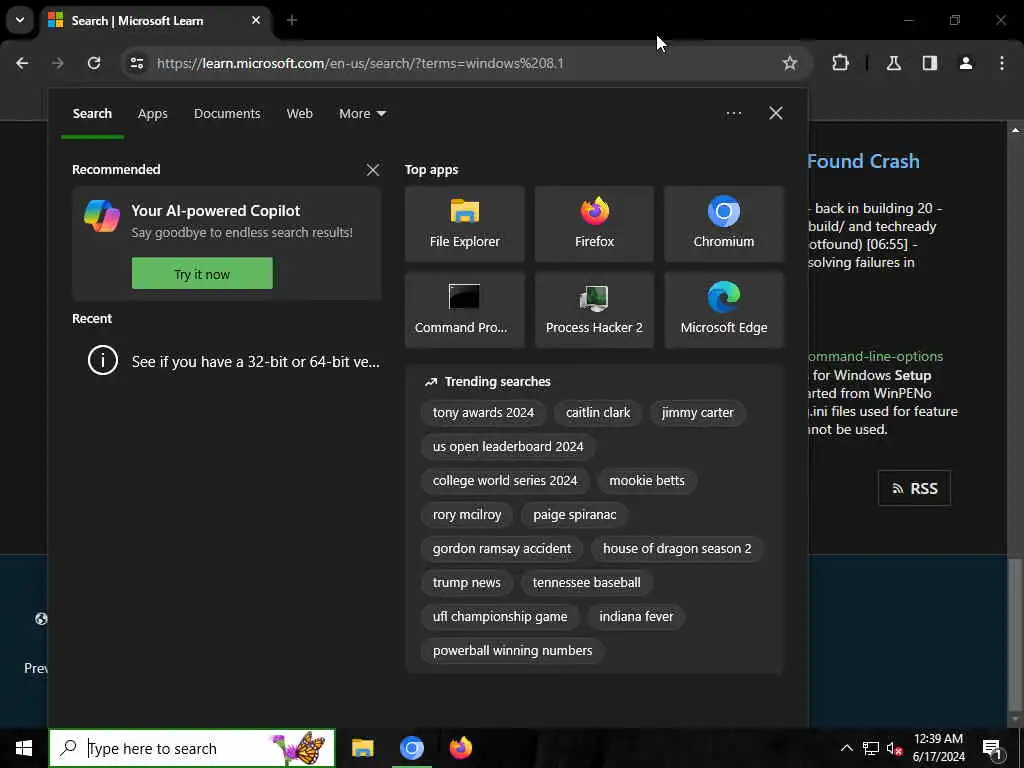Expand the tab search dropdown
This screenshot has width=1024, height=768.
[x=20, y=20]
